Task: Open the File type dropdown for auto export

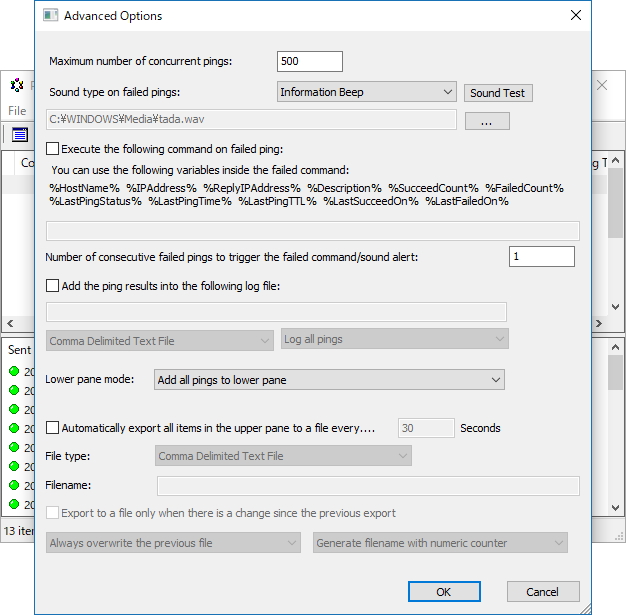Action: (x=283, y=456)
